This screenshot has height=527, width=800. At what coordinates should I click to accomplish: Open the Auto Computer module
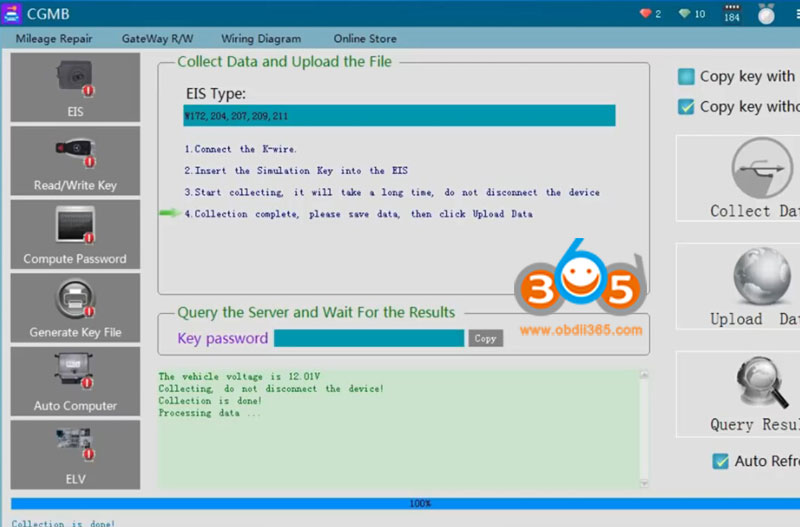point(75,381)
